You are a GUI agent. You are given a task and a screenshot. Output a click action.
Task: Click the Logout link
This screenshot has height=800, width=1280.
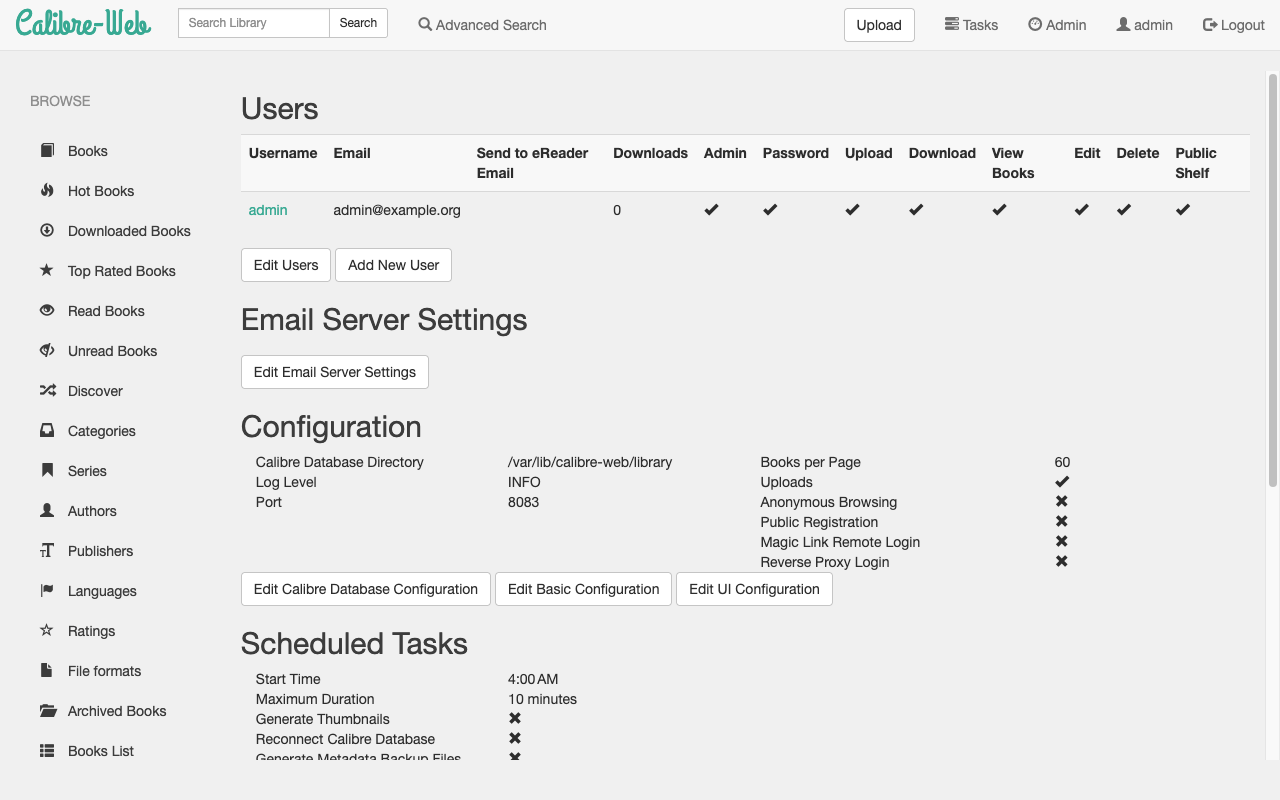click(1234, 25)
